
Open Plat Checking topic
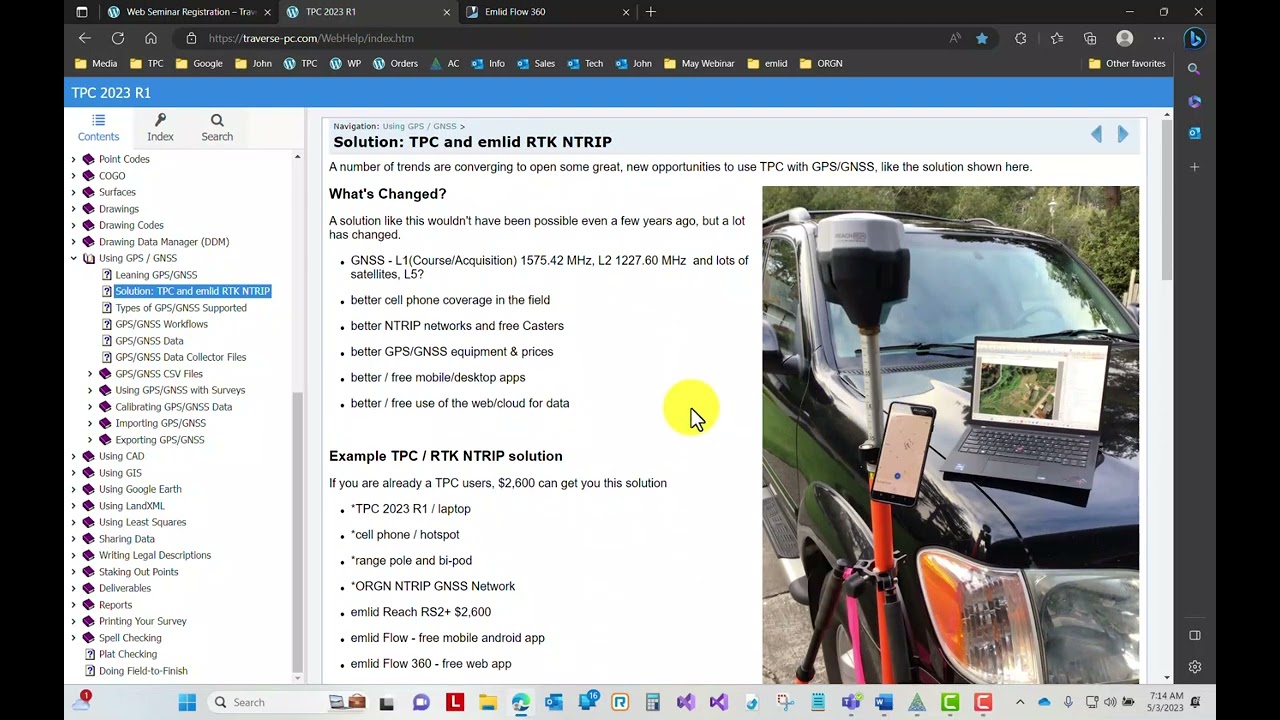(x=128, y=654)
